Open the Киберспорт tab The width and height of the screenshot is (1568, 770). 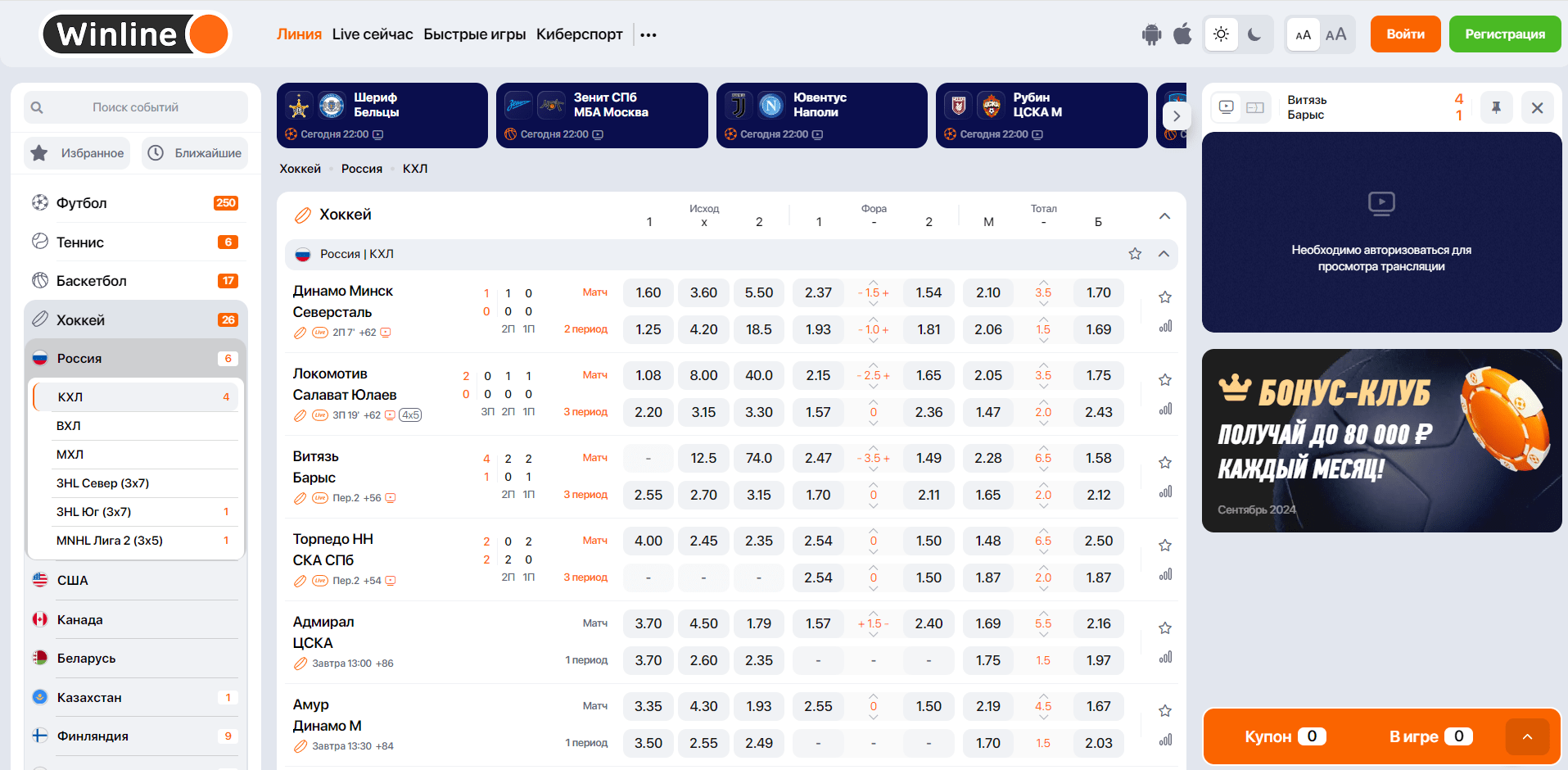[x=580, y=34]
